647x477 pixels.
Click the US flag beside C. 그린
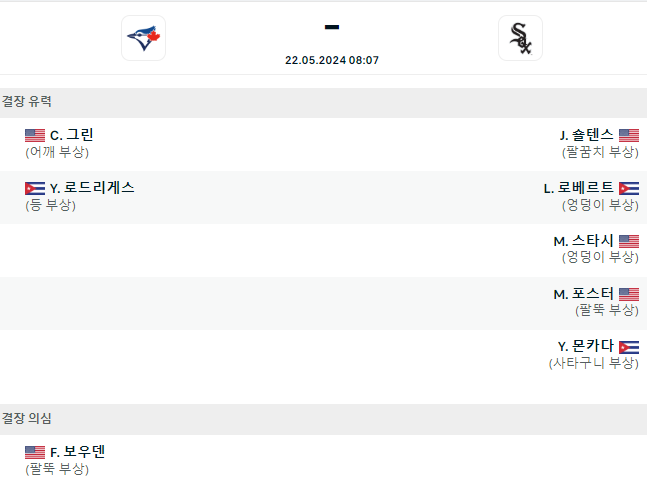pyautogui.click(x=35, y=135)
